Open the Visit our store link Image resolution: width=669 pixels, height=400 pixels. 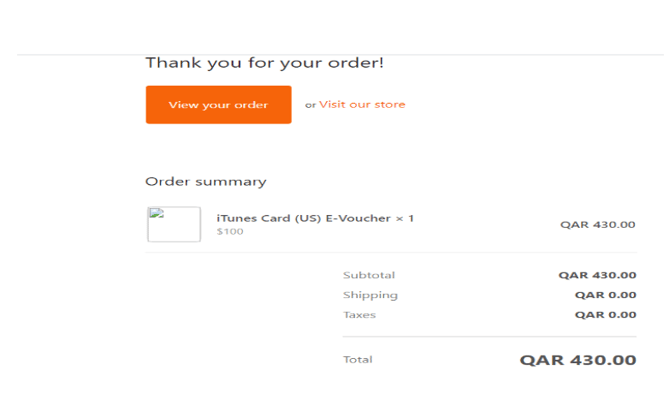coord(362,104)
